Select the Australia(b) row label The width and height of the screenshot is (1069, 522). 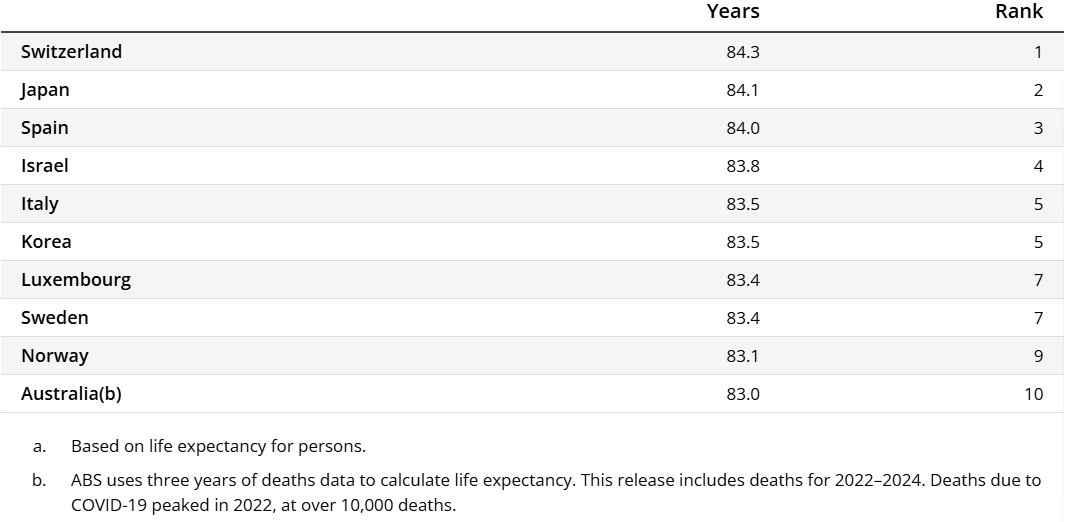tap(71, 394)
